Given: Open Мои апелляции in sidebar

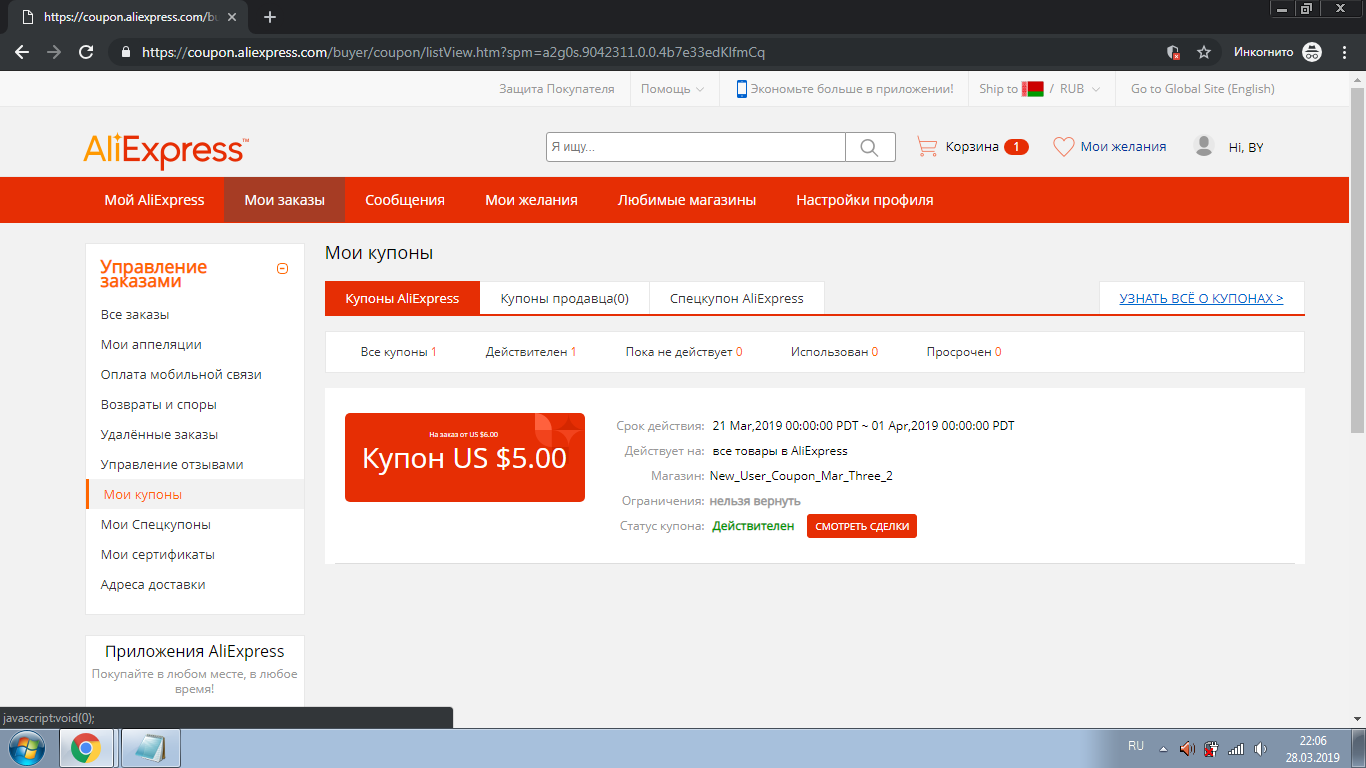Looking at the screenshot, I should coord(151,345).
